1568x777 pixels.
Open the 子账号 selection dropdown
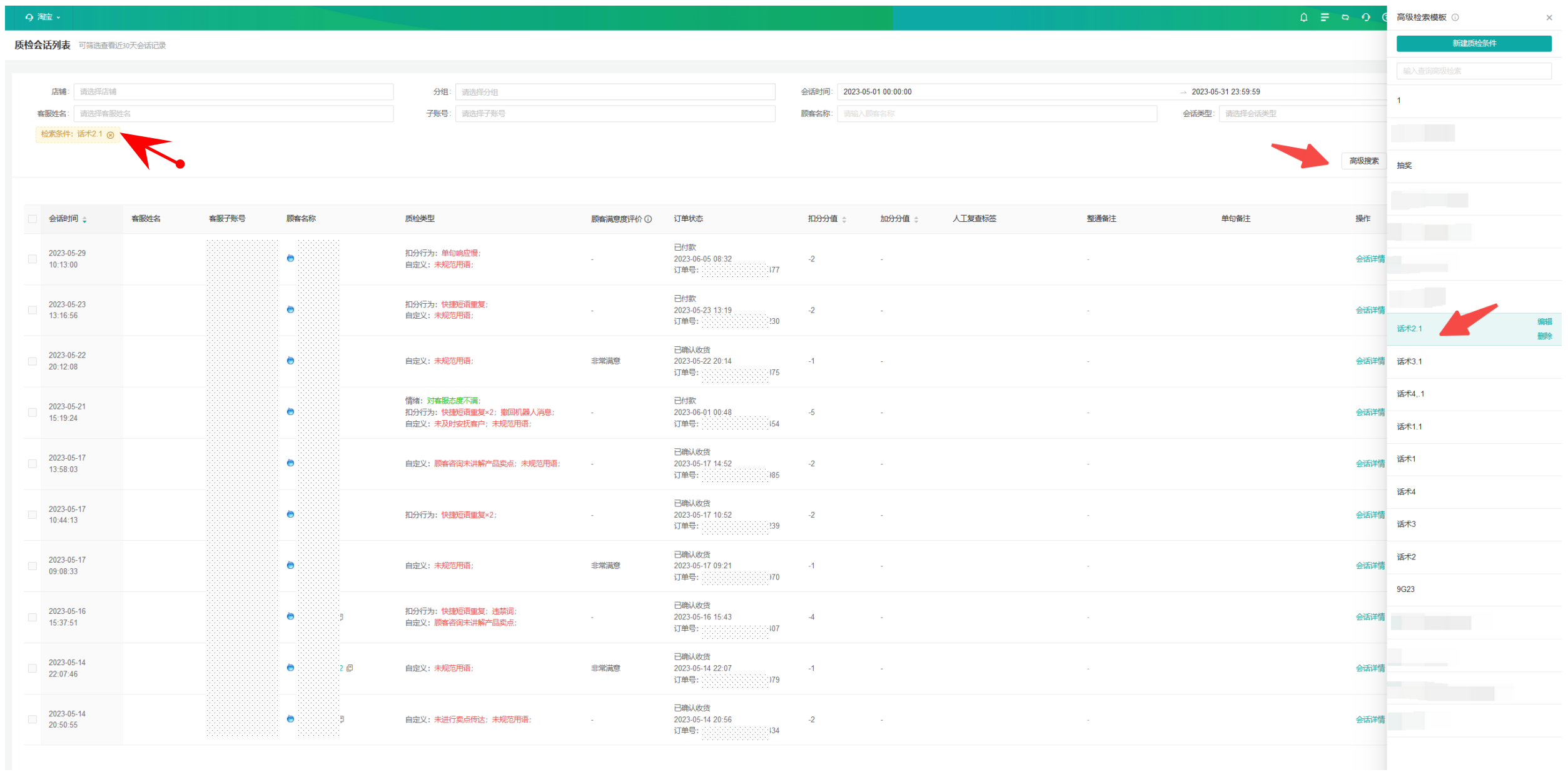[x=615, y=114]
